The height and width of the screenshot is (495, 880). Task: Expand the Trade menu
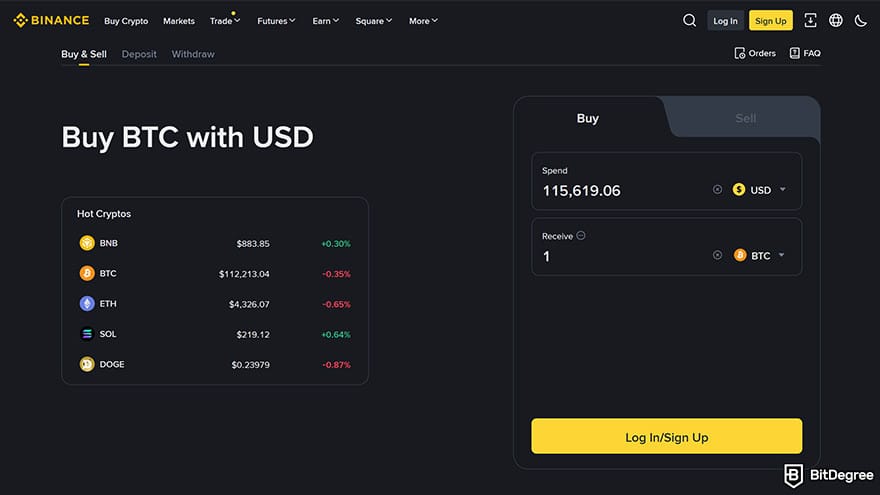tap(225, 21)
